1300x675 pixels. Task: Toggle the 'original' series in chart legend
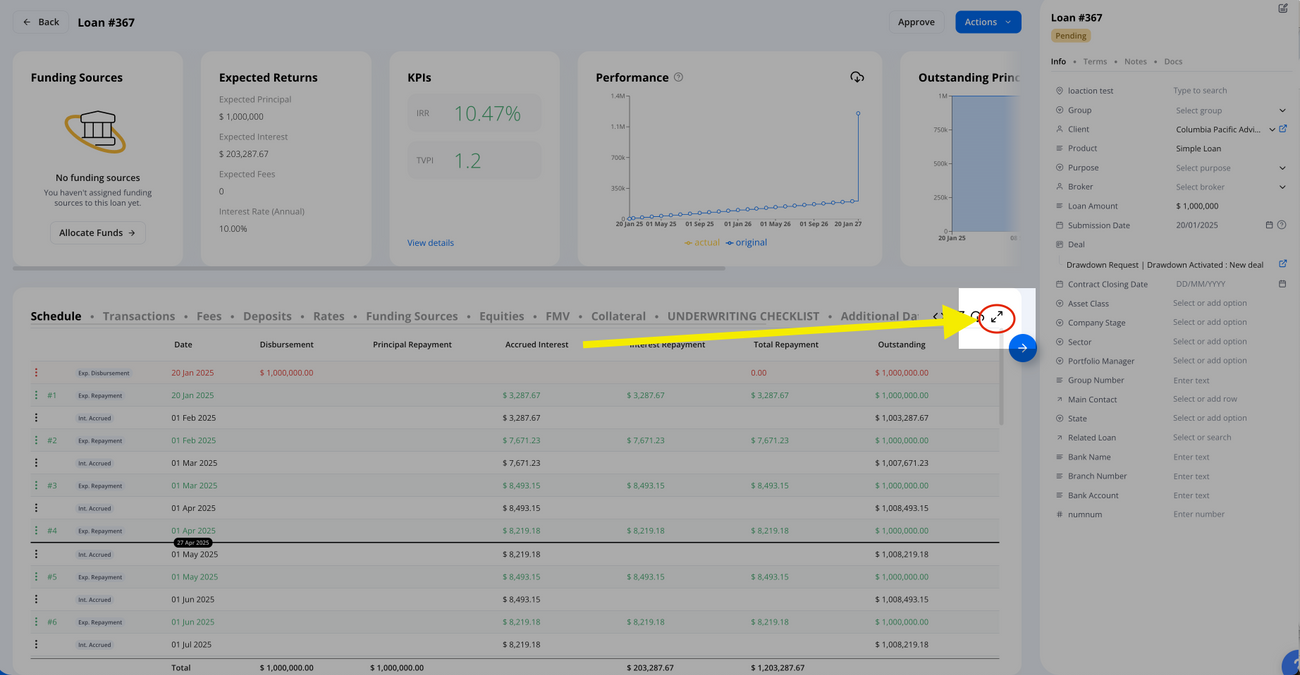coord(747,243)
